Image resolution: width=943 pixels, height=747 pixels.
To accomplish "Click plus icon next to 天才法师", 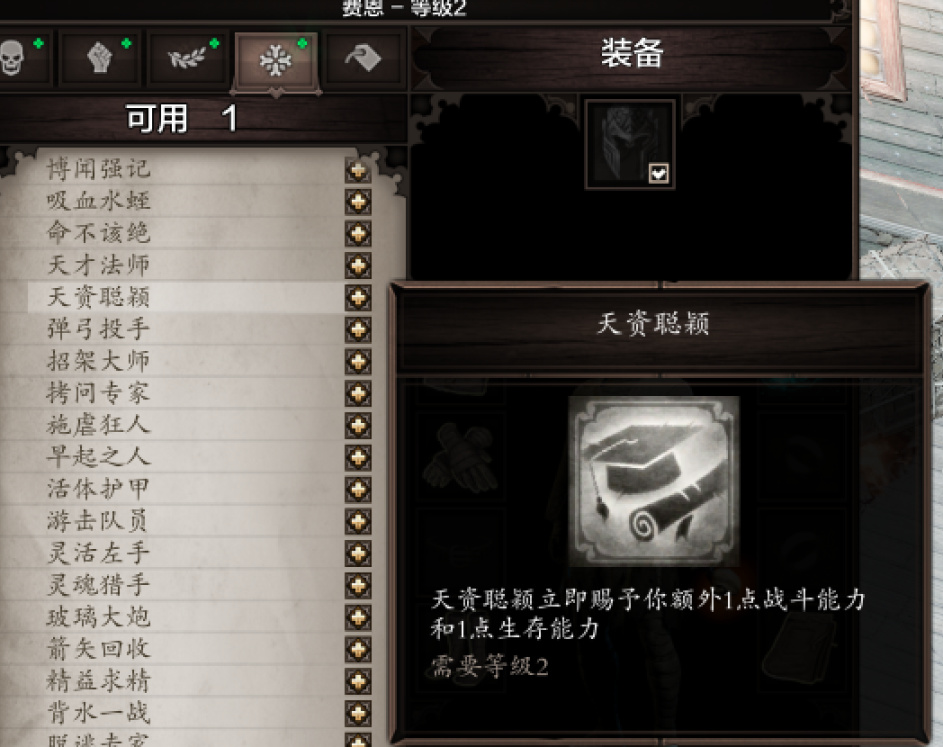I will (x=358, y=265).
